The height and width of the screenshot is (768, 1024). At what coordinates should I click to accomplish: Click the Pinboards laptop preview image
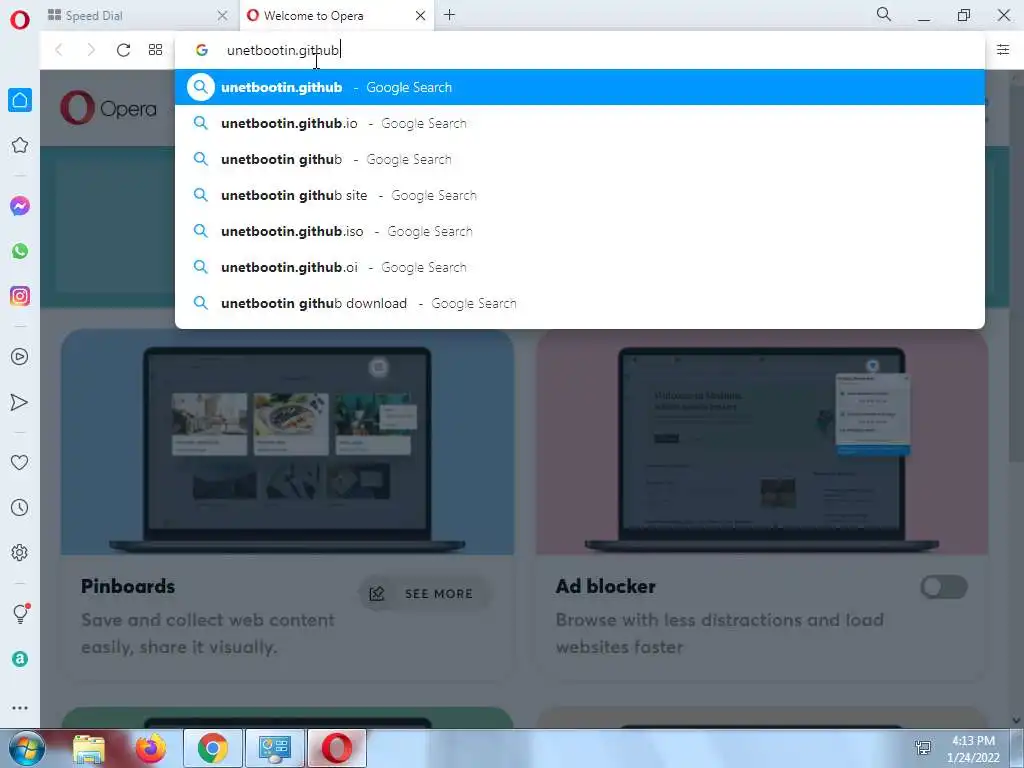coord(287,443)
